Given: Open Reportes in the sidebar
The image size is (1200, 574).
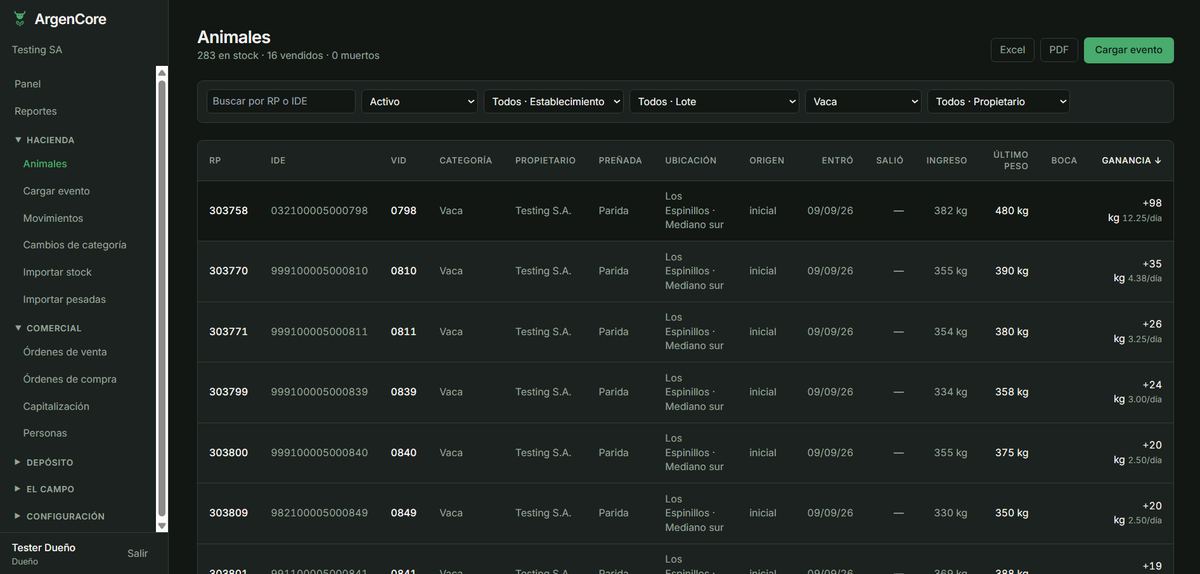Looking at the screenshot, I should pyautogui.click(x=36, y=111).
